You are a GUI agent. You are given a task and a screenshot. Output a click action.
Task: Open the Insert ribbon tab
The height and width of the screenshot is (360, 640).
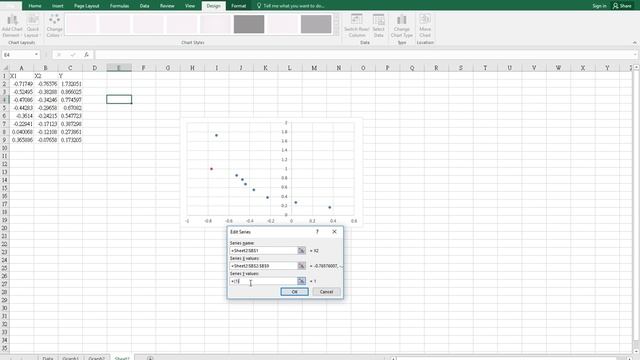[x=58, y=6]
